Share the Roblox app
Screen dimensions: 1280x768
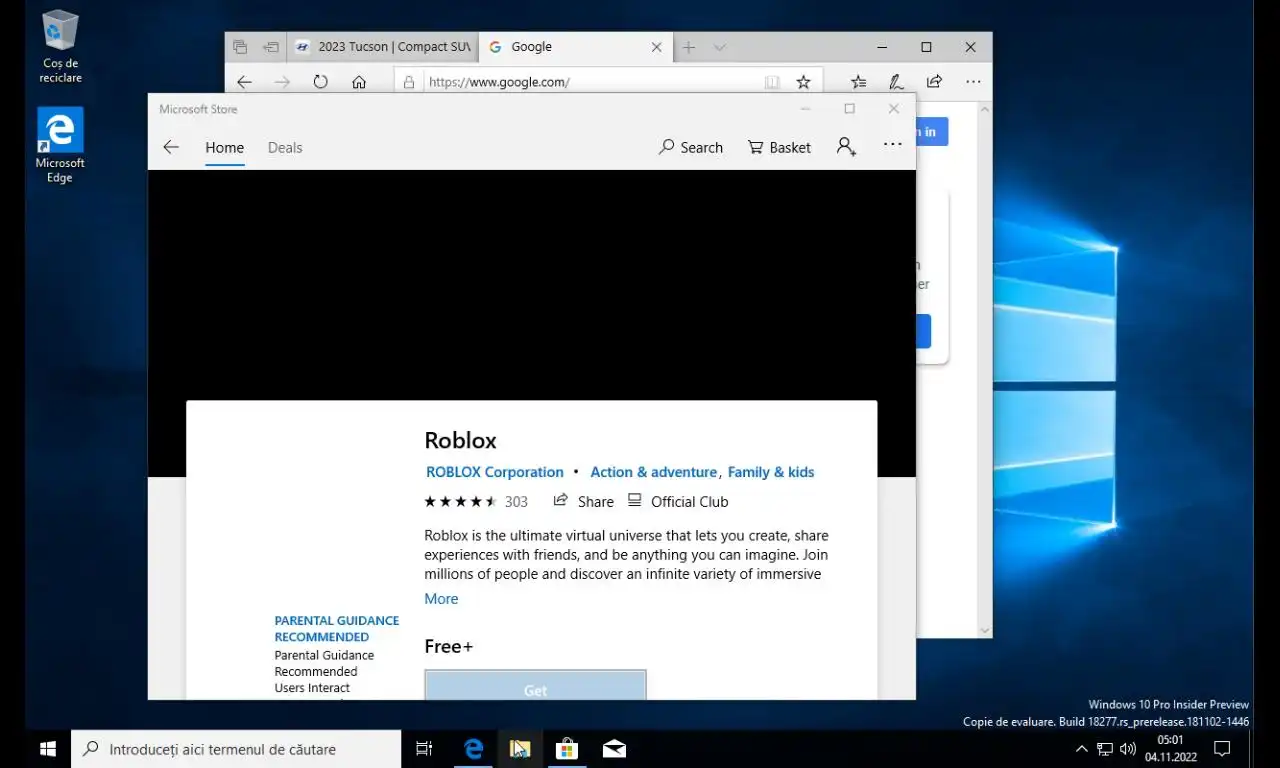(584, 501)
